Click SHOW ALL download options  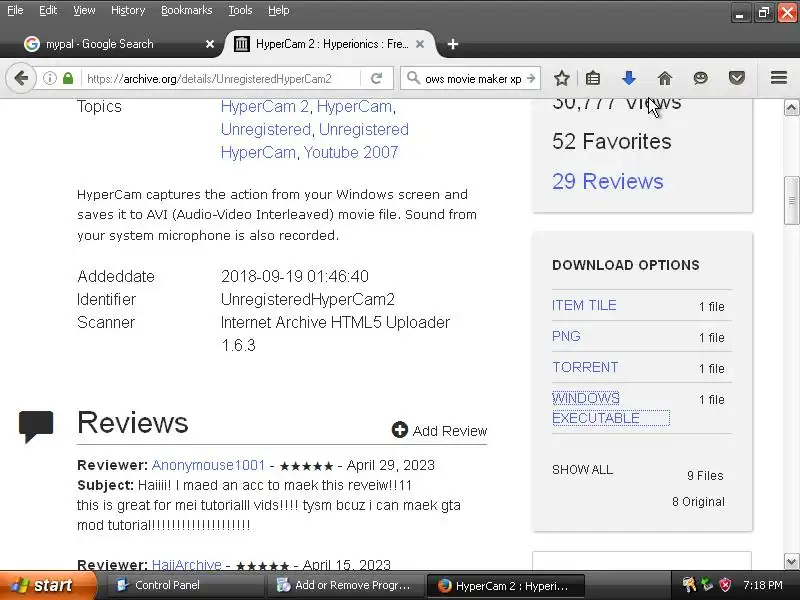tap(582, 469)
